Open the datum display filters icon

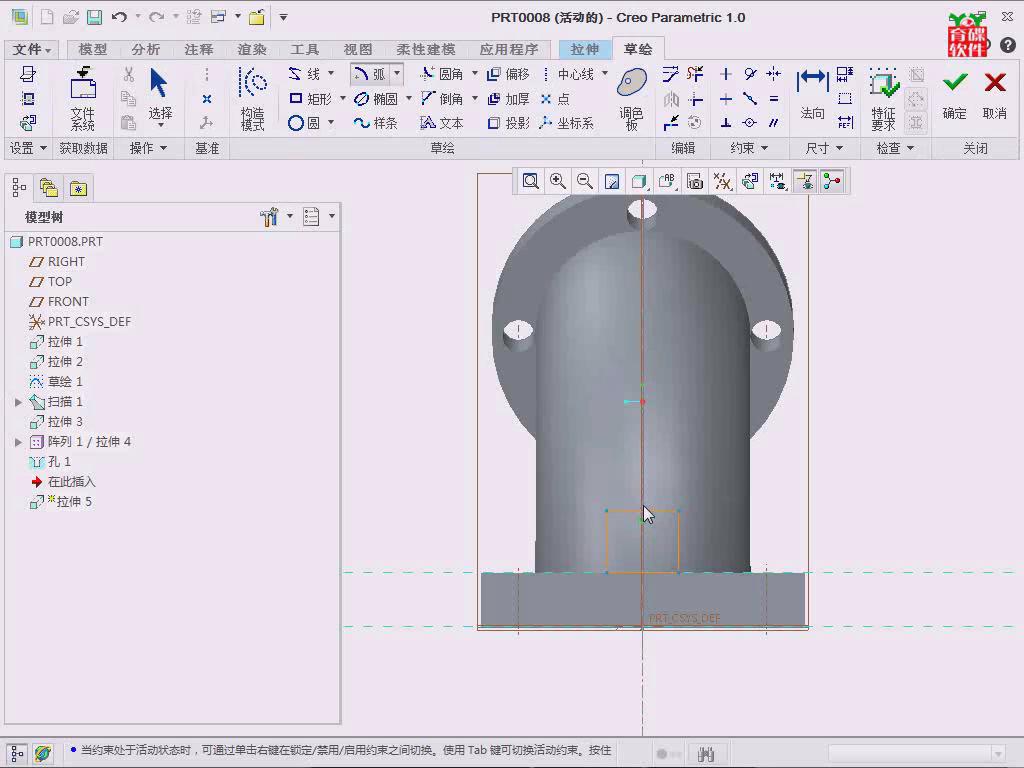[x=722, y=182]
